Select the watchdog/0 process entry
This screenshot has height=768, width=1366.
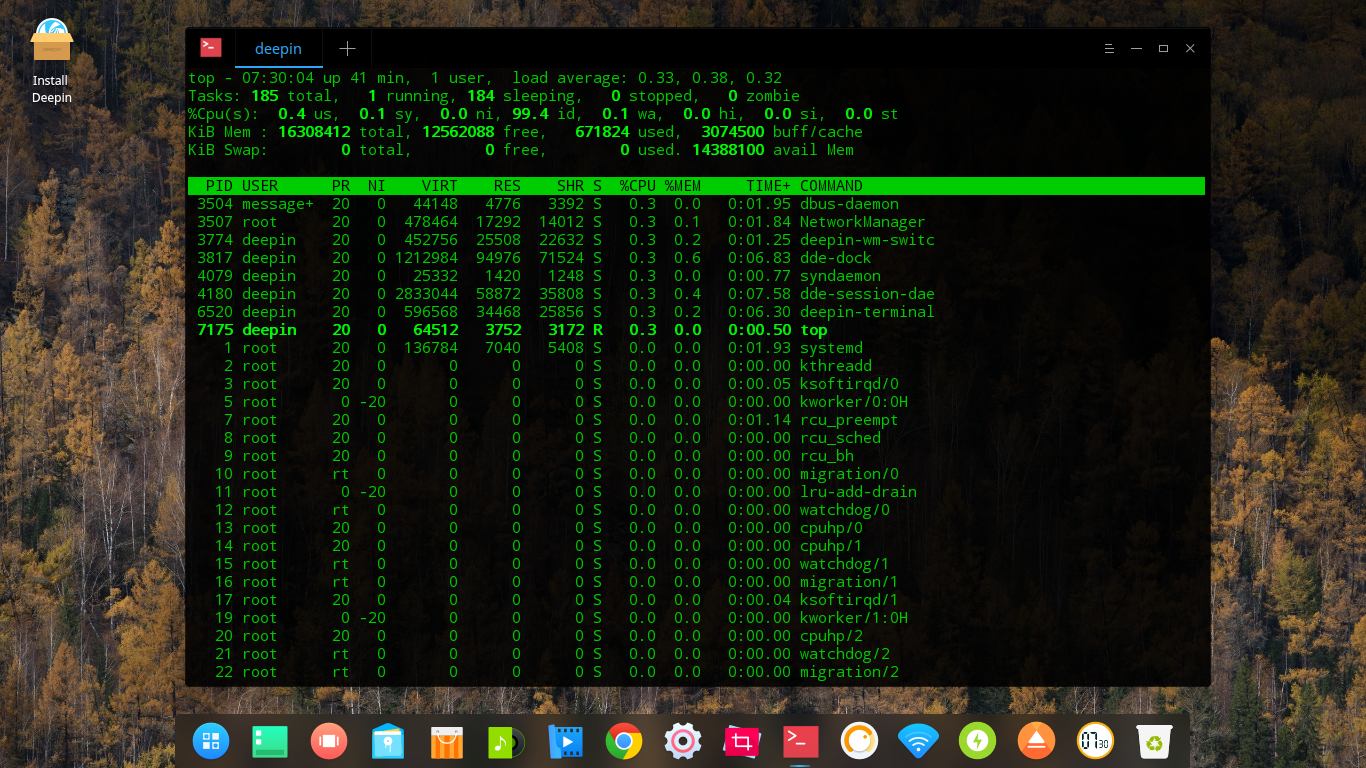pos(696,510)
